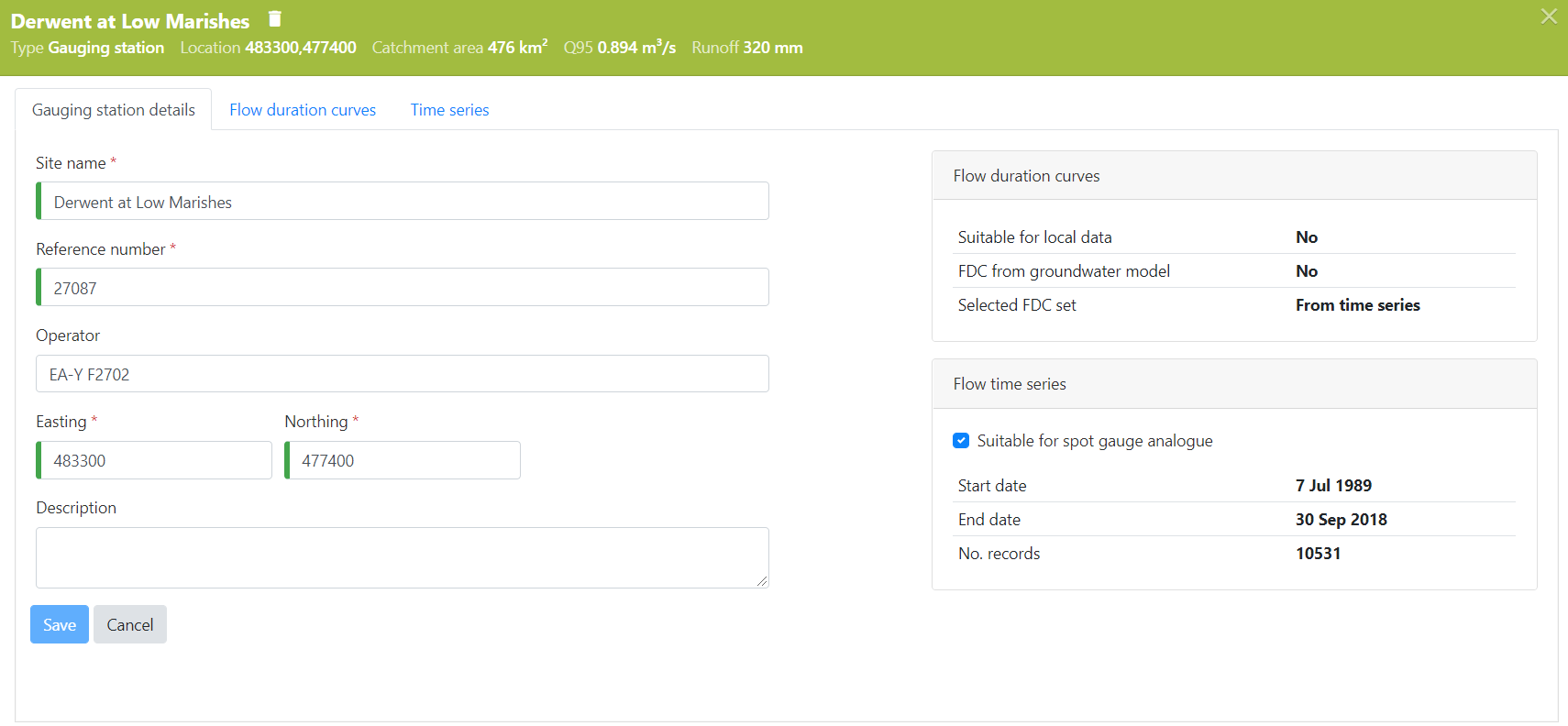Click the trash icon to delete the station
Image resolution: width=1568 pixels, height=726 pixels.
point(274,19)
